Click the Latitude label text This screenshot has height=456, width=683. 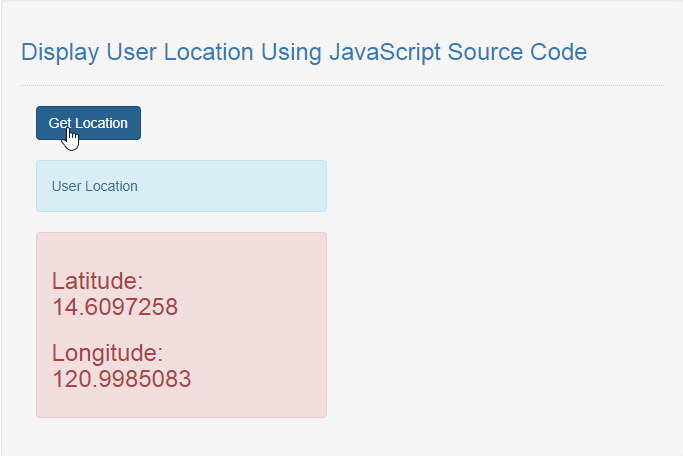click(x=98, y=280)
